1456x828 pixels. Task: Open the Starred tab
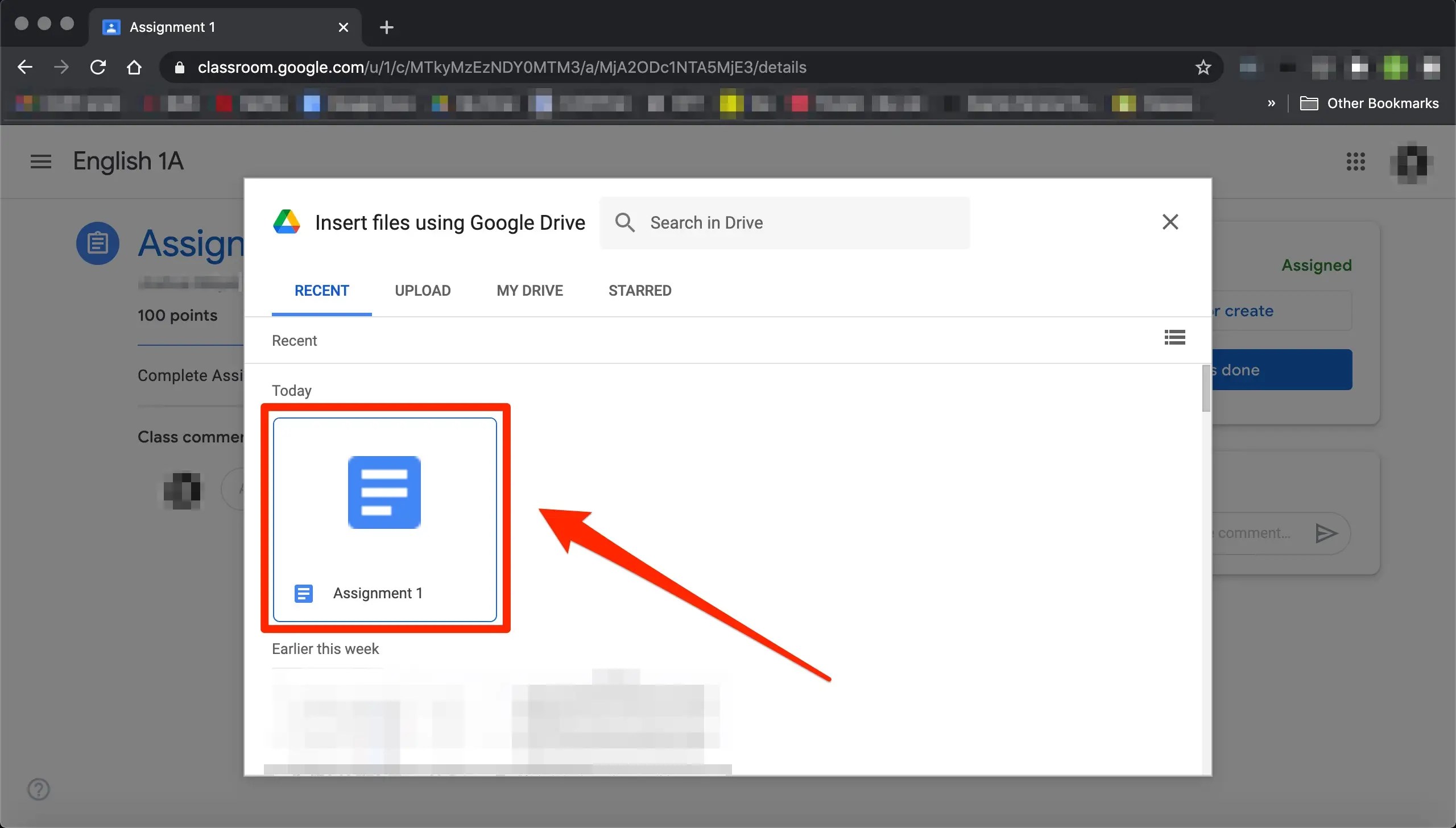tap(640, 291)
